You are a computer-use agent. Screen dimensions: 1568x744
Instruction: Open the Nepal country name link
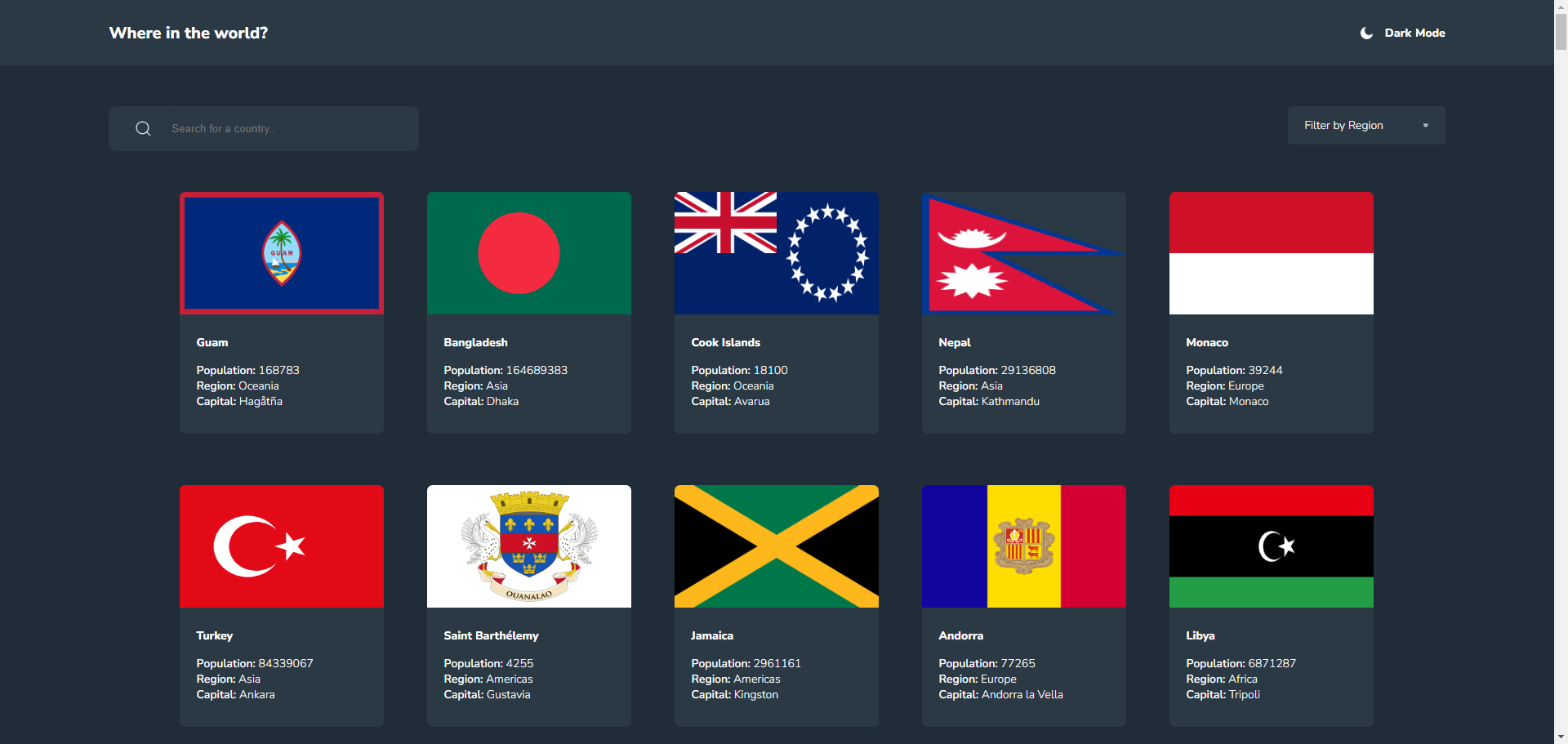pos(955,343)
